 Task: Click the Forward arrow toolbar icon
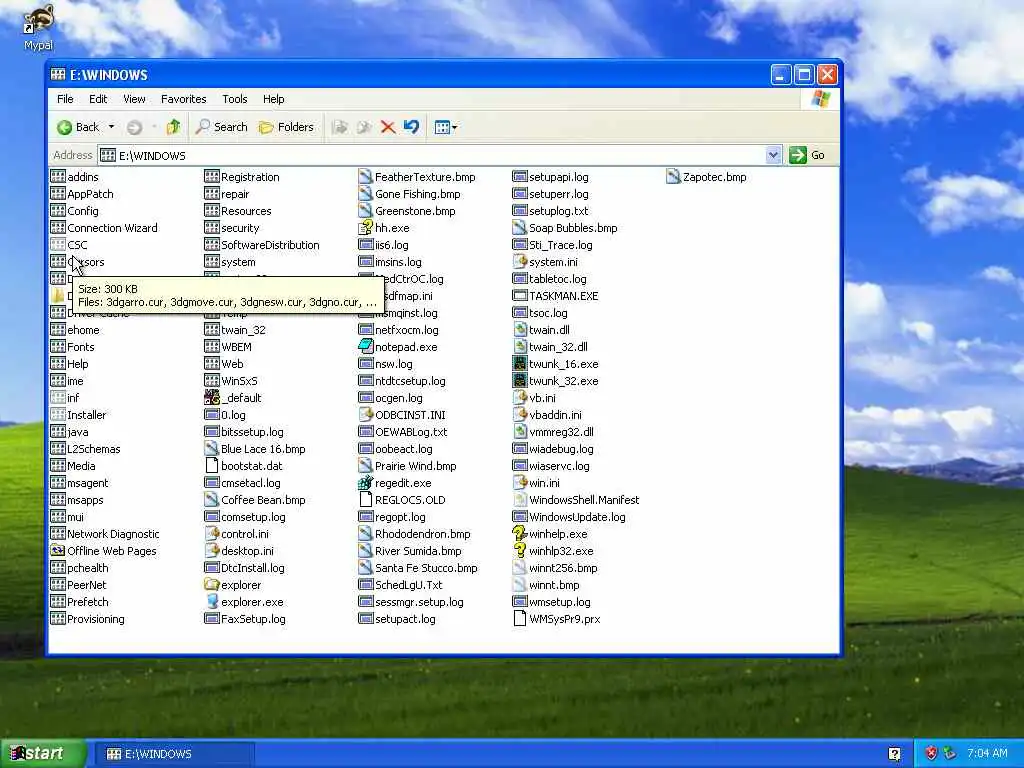pos(135,127)
